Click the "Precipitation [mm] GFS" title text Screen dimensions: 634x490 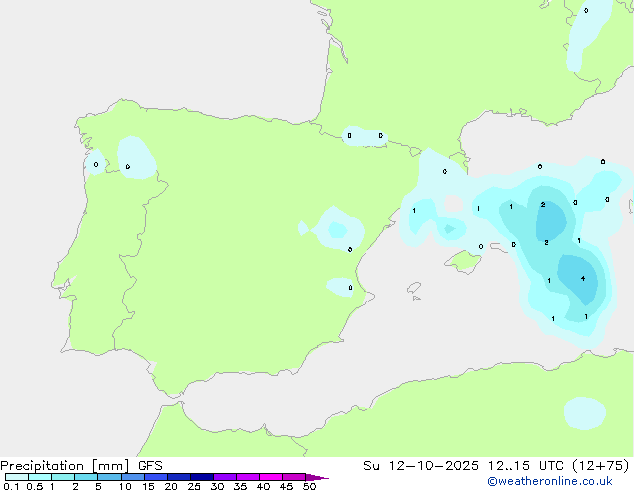tap(81, 466)
